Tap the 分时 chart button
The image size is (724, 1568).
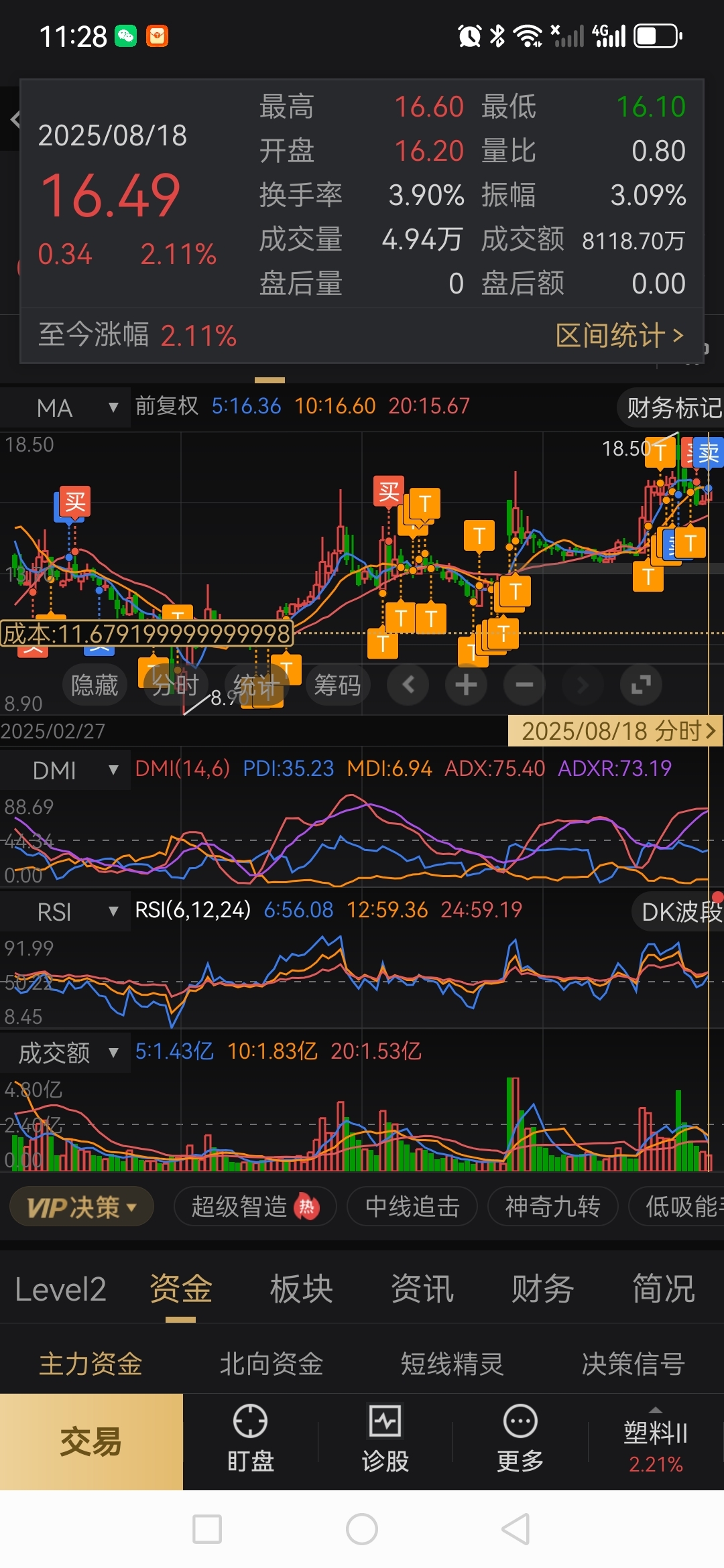click(x=176, y=685)
